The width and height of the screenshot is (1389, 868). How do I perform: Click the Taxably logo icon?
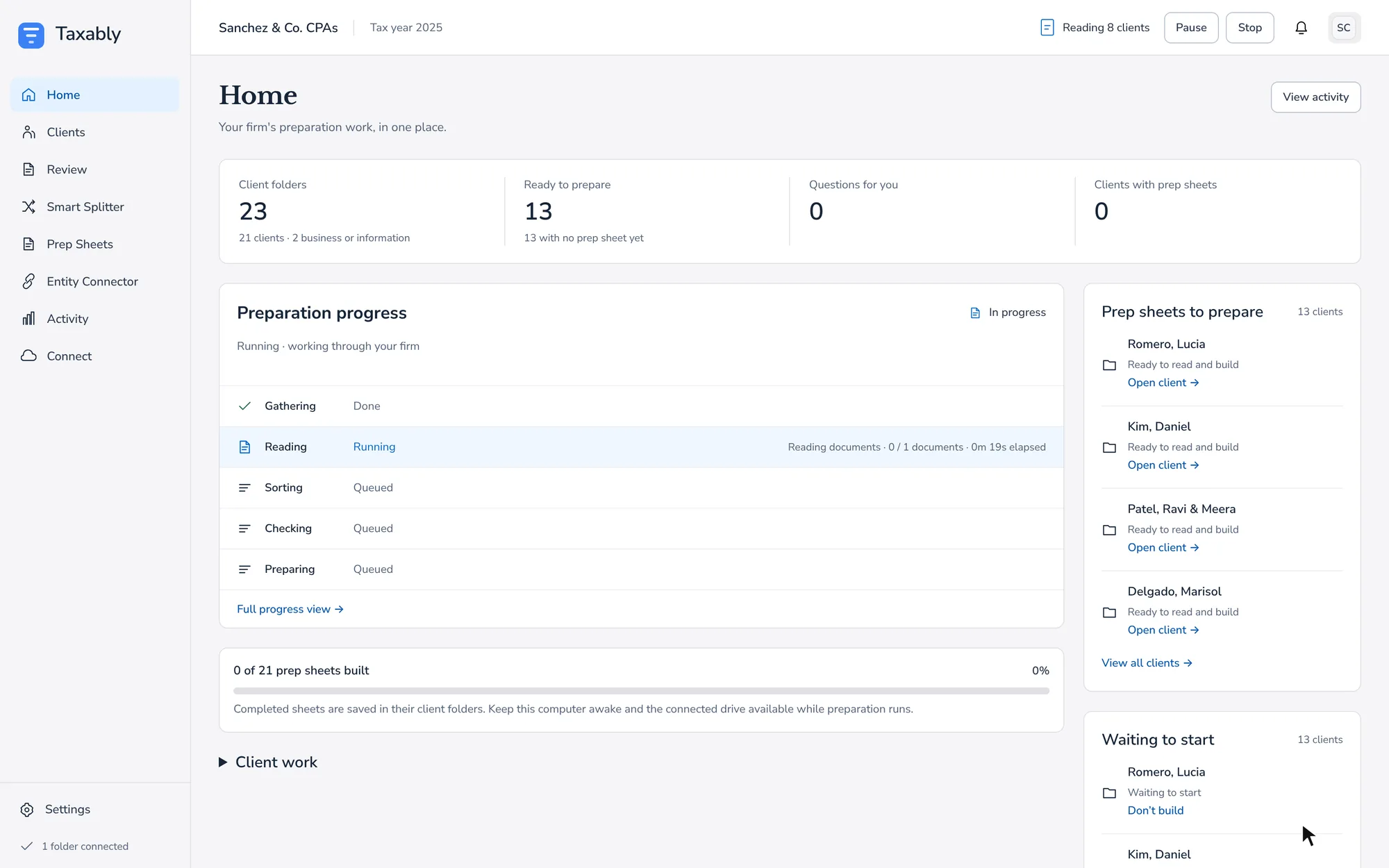[31, 35]
